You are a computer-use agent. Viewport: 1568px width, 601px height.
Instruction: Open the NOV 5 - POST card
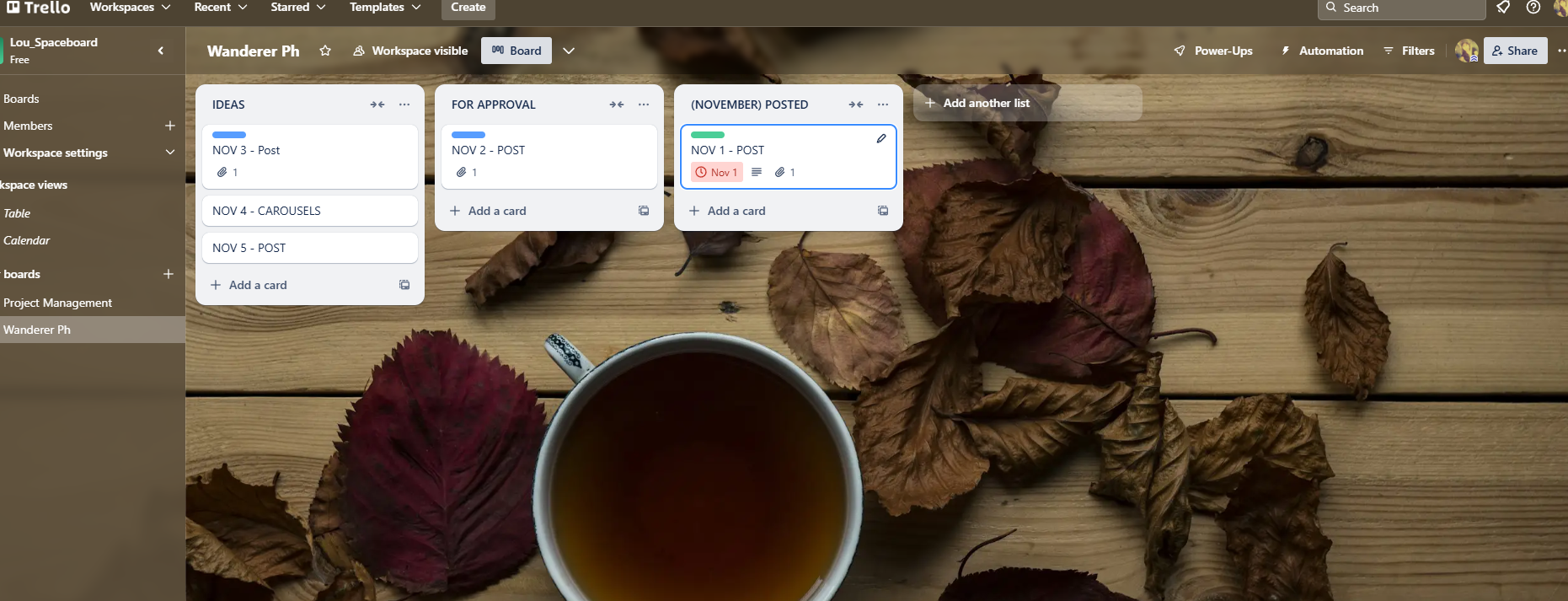coord(310,248)
